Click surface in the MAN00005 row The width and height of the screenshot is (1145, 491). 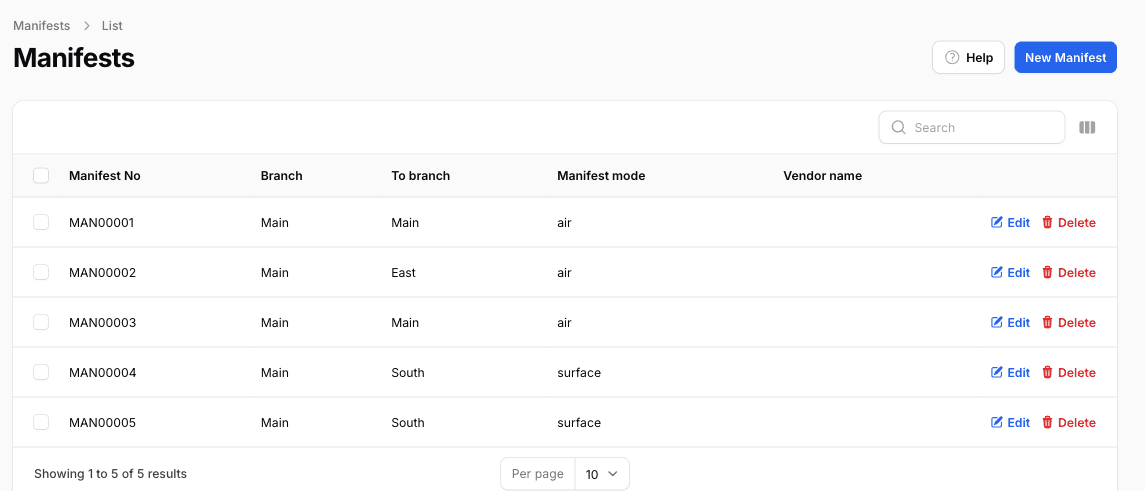point(579,422)
